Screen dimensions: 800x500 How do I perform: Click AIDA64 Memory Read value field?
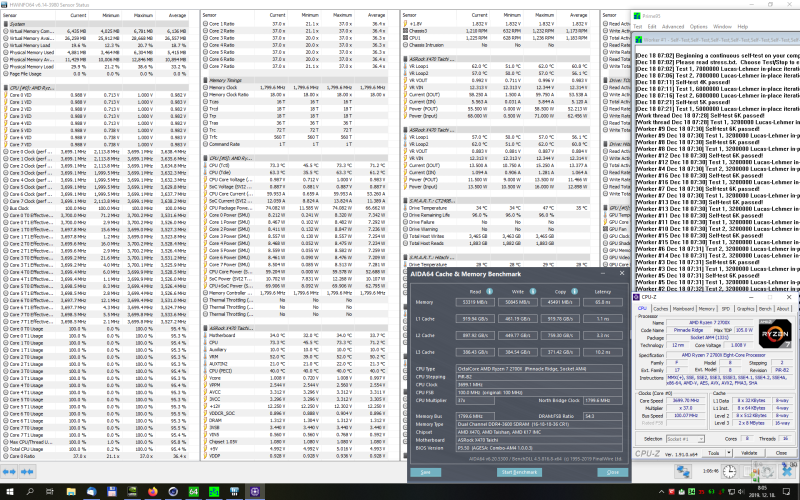coord(475,302)
